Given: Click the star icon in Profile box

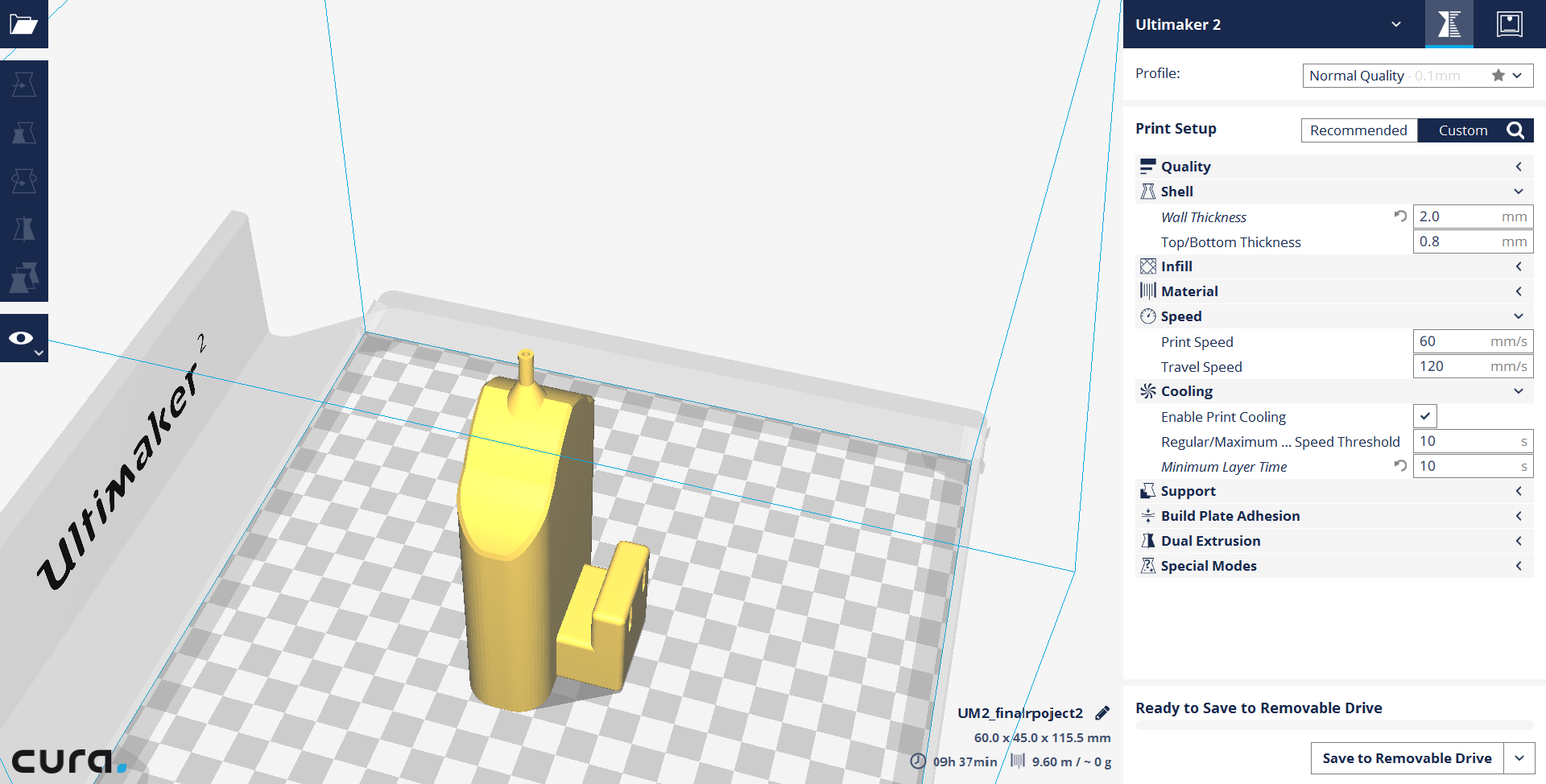Looking at the screenshot, I should click(1498, 76).
